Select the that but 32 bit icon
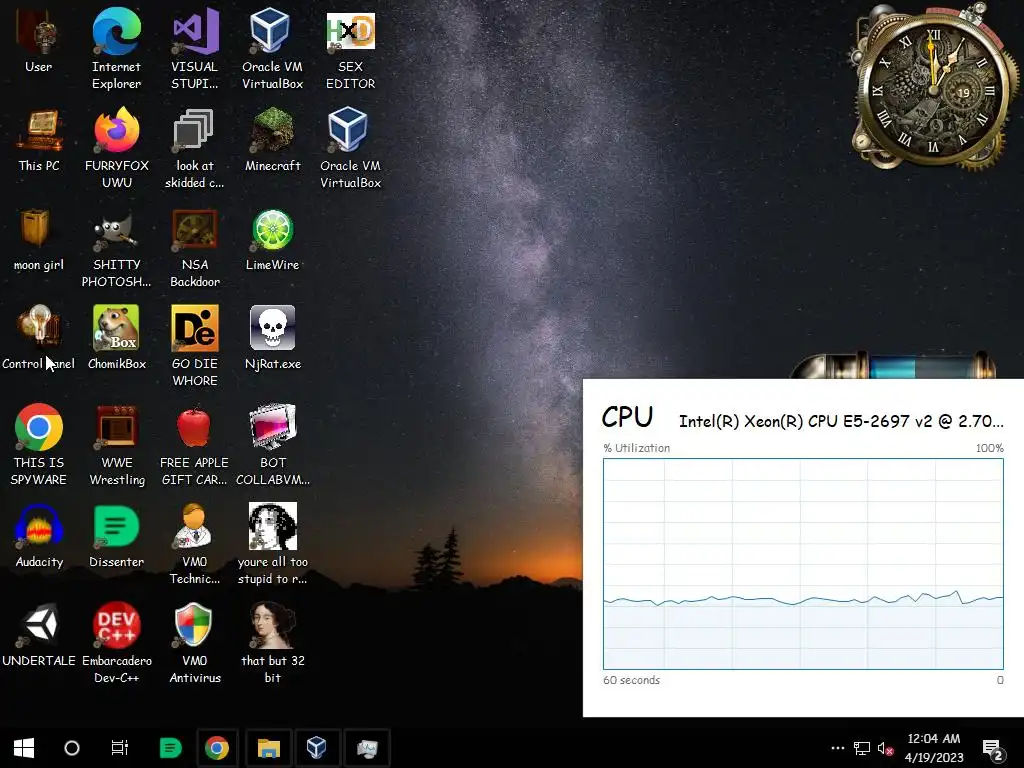Image resolution: width=1024 pixels, height=768 pixels. click(272, 643)
